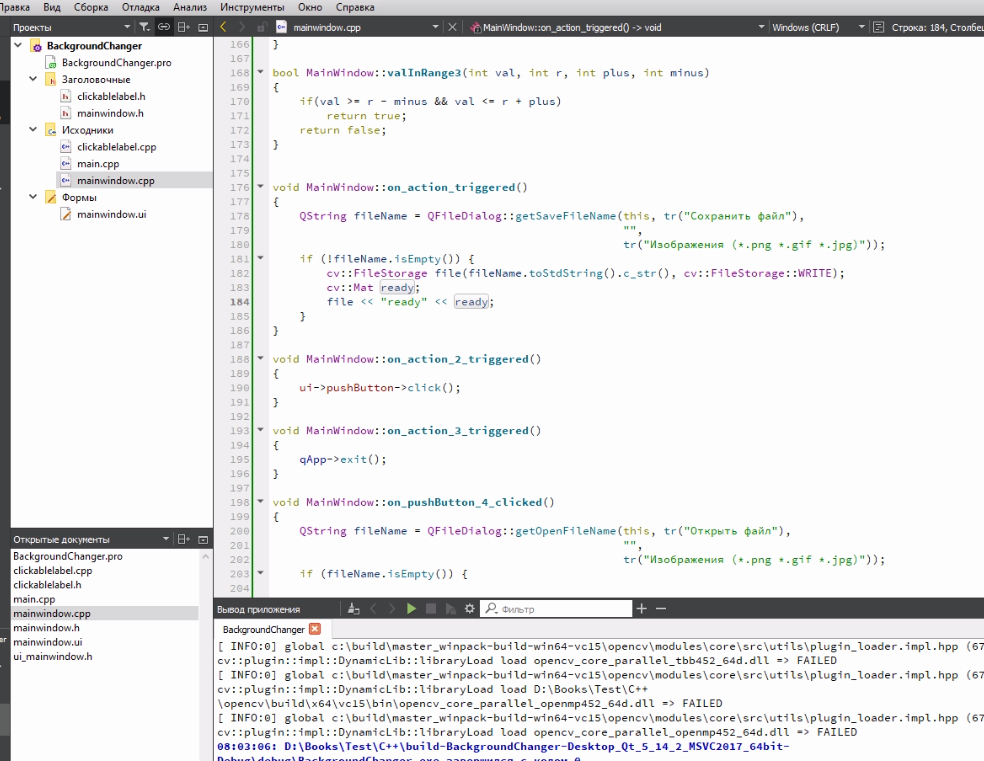
Task: Split the Projects side panel
Action: pos(183,27)
